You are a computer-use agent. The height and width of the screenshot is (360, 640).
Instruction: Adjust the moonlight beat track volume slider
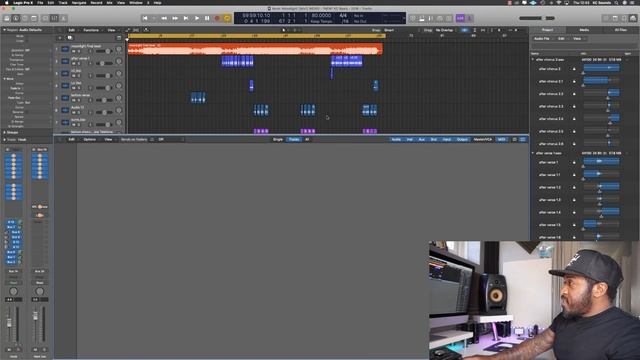[103, 51]
